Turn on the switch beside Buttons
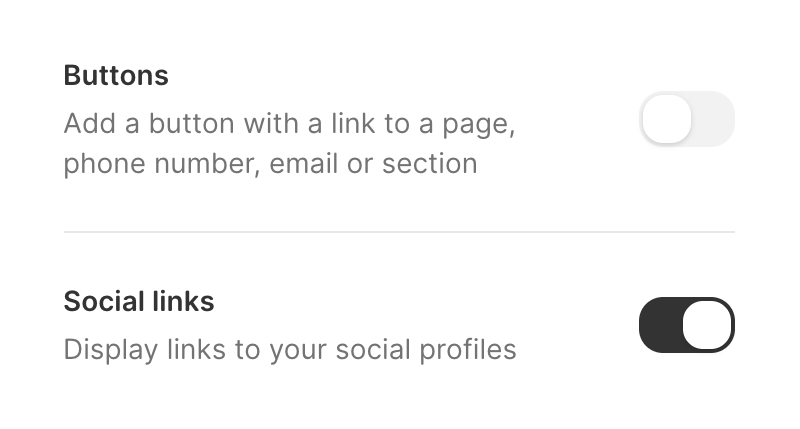The height and width of the screenshot is (429, 800). click(686, 120)
